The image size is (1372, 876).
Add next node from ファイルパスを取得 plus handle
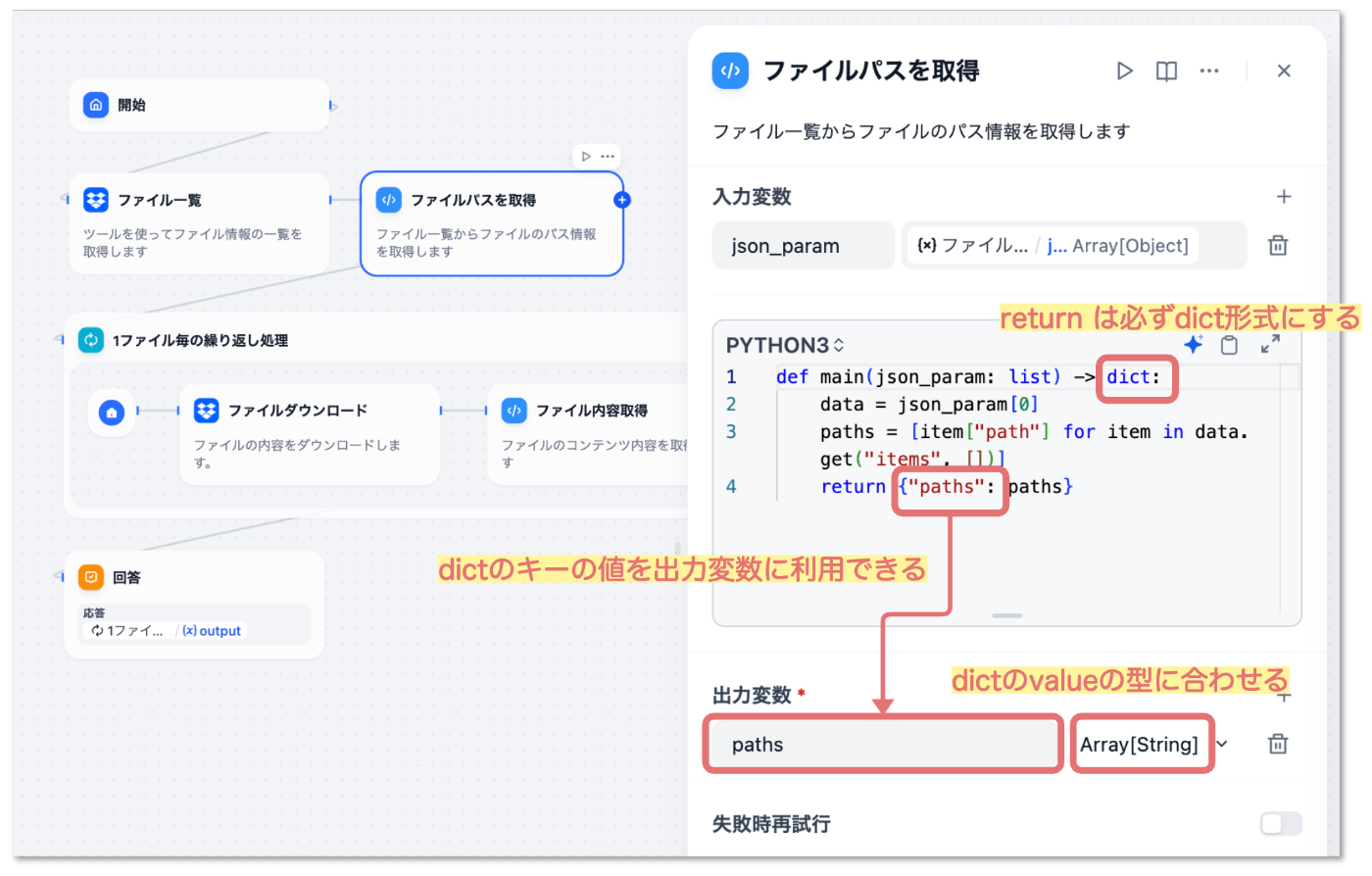point(621,200)
